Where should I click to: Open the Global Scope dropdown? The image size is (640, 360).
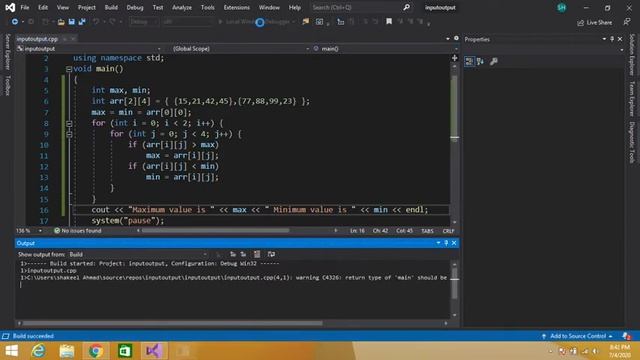pyautogui.click(x=240, y=49)
